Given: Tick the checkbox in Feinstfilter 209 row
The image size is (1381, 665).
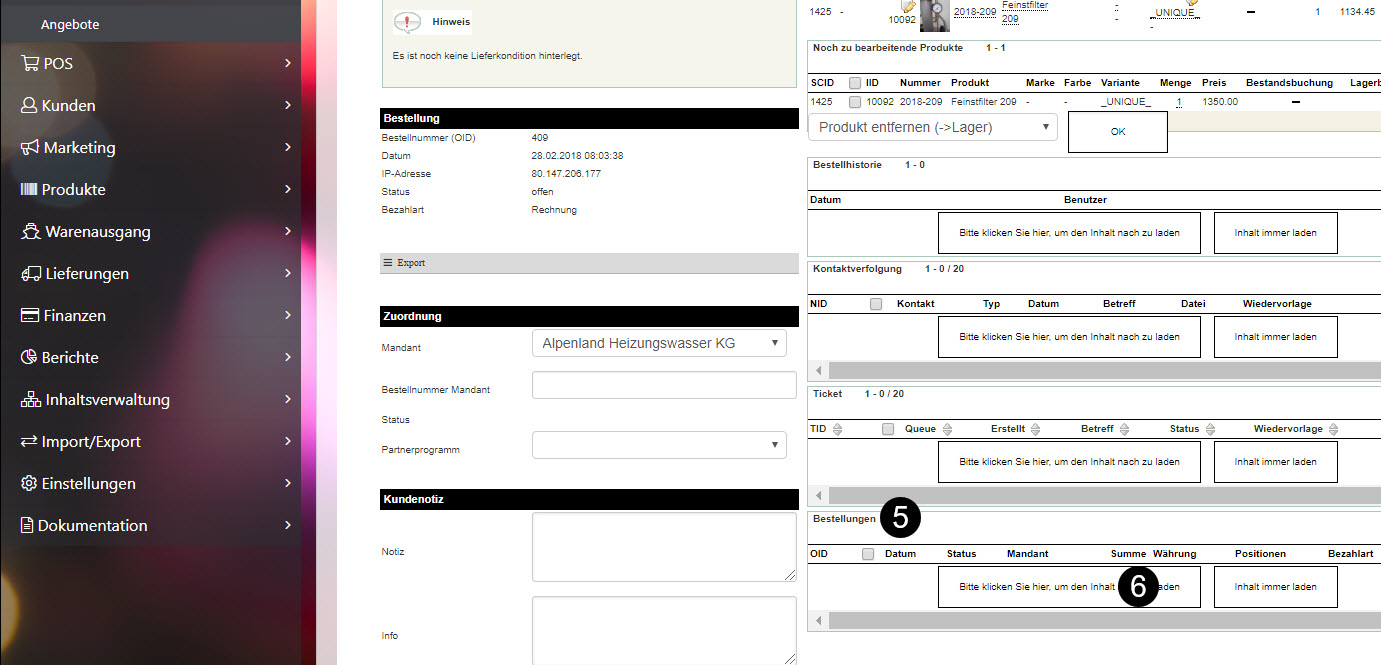Looking at the screenshot, I should coord(854,102).
